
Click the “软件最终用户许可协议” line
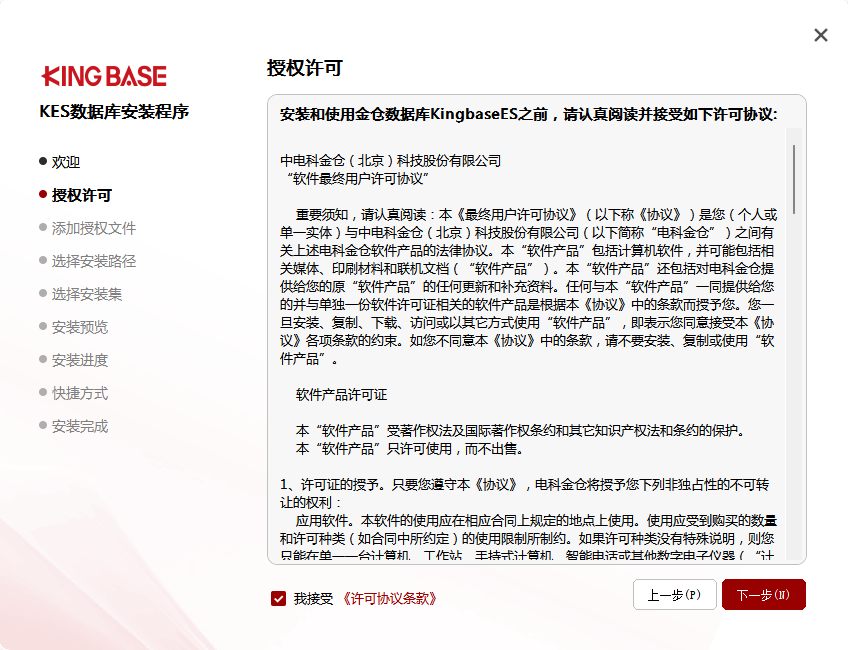click(x=358, y=178)
